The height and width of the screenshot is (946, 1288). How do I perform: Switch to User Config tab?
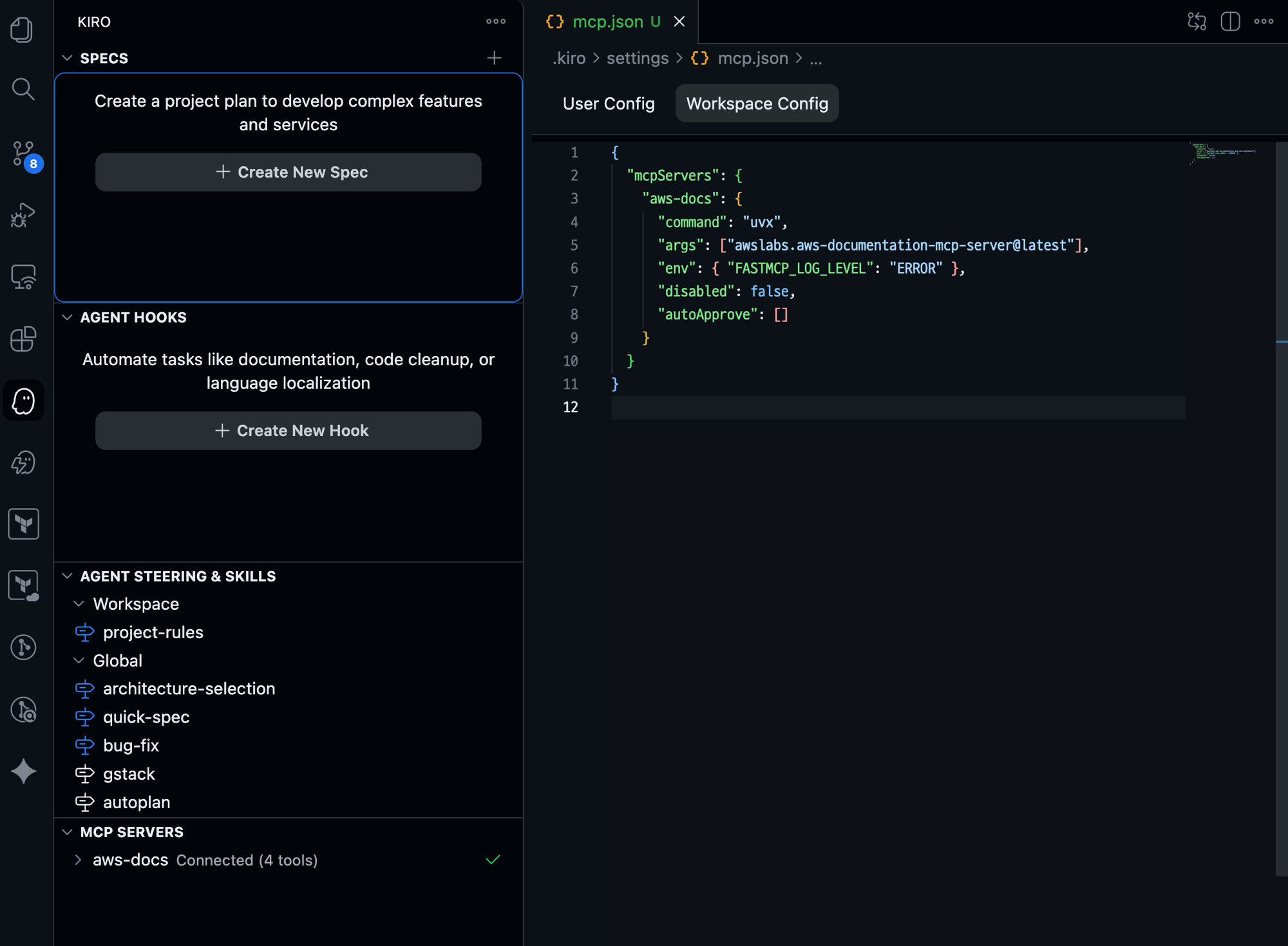608,103
